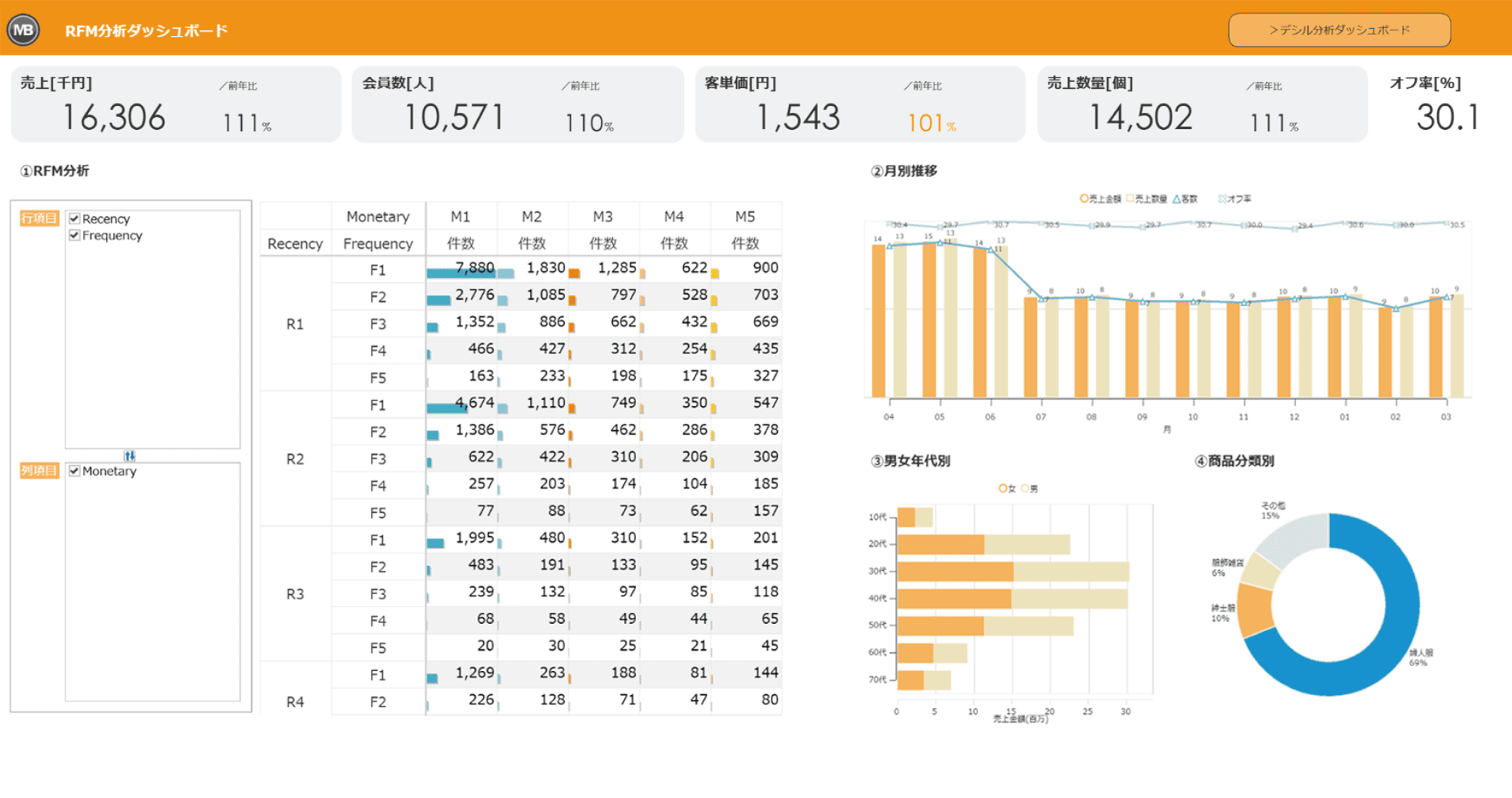Toggle 売上数量 legend marker in monthly chart
The image size is (1512, 798).
1130,199
